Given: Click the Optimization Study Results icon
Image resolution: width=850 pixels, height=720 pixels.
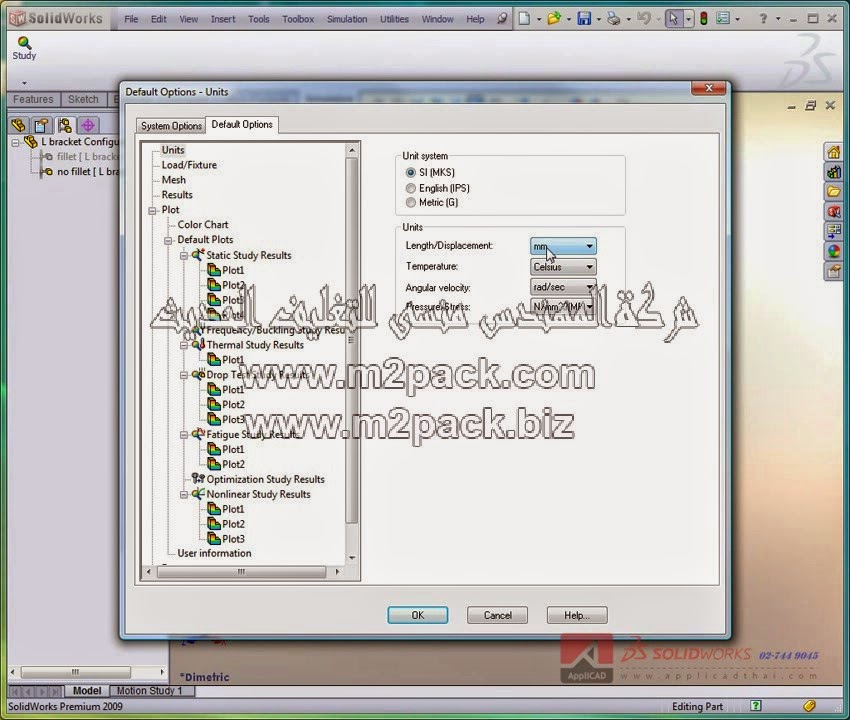Looking at the screenshot, I should (198, 479).
